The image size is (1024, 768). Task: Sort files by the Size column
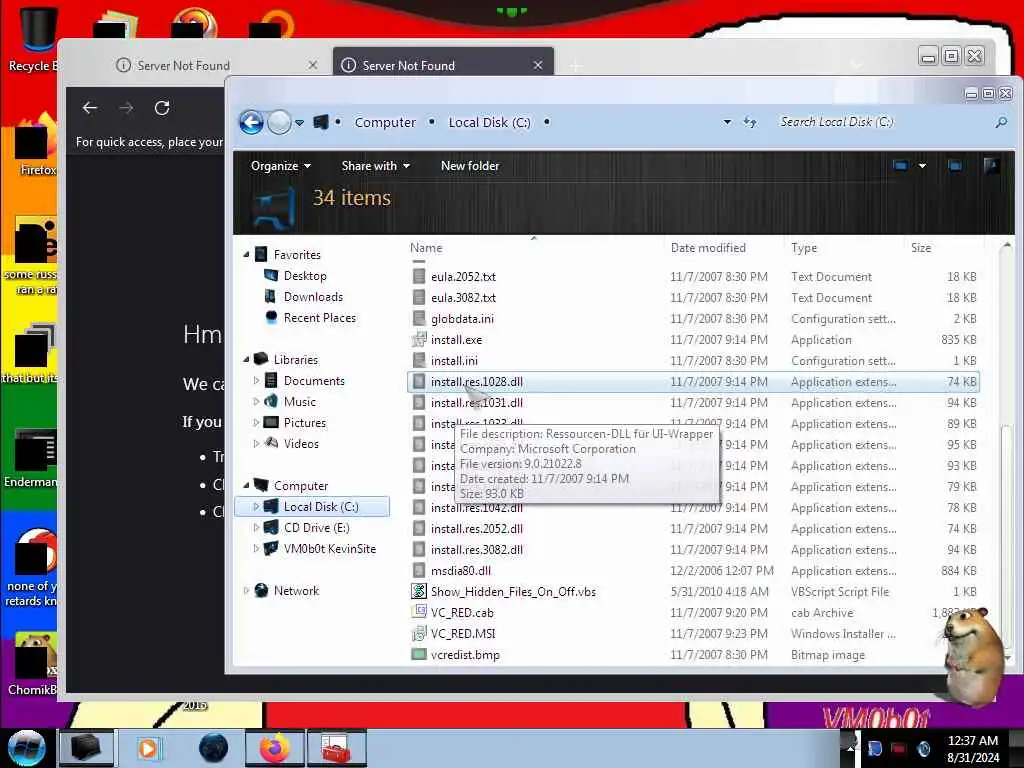[921, 248]
